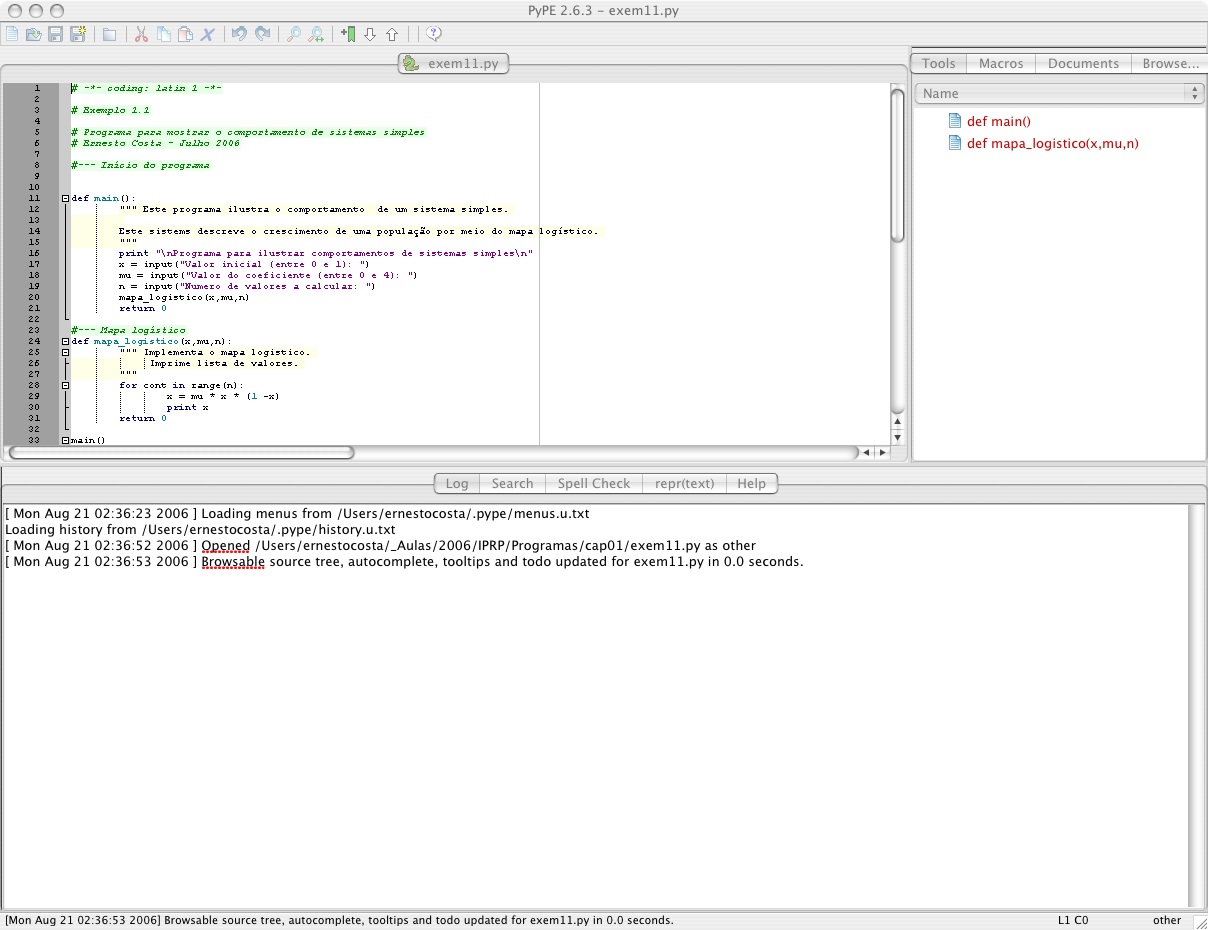Click the New document toolbar icon
This screenshot has height=930, width=1208.
pyautogui.click(x=12, y=35)
